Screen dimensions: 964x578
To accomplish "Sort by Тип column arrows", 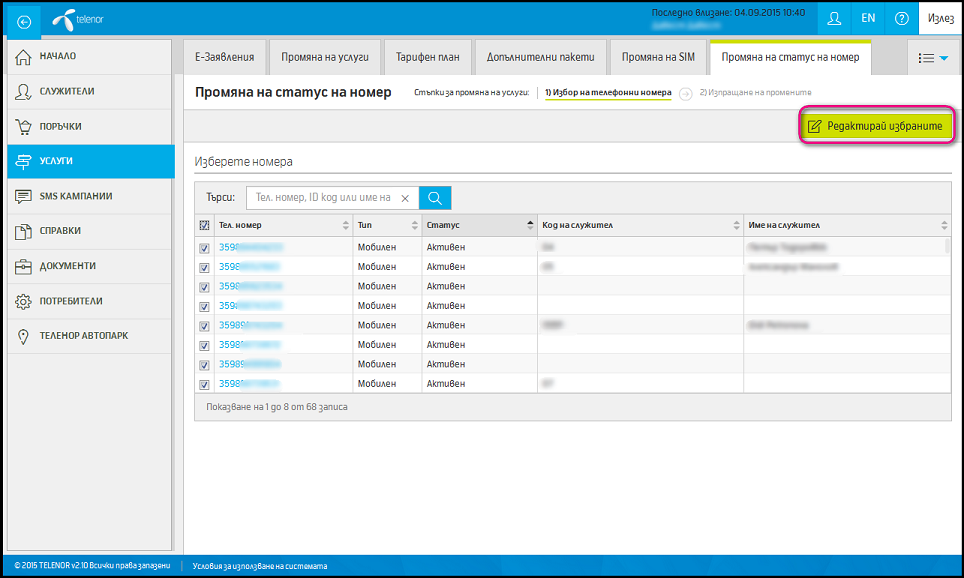I will coord(414,226).
